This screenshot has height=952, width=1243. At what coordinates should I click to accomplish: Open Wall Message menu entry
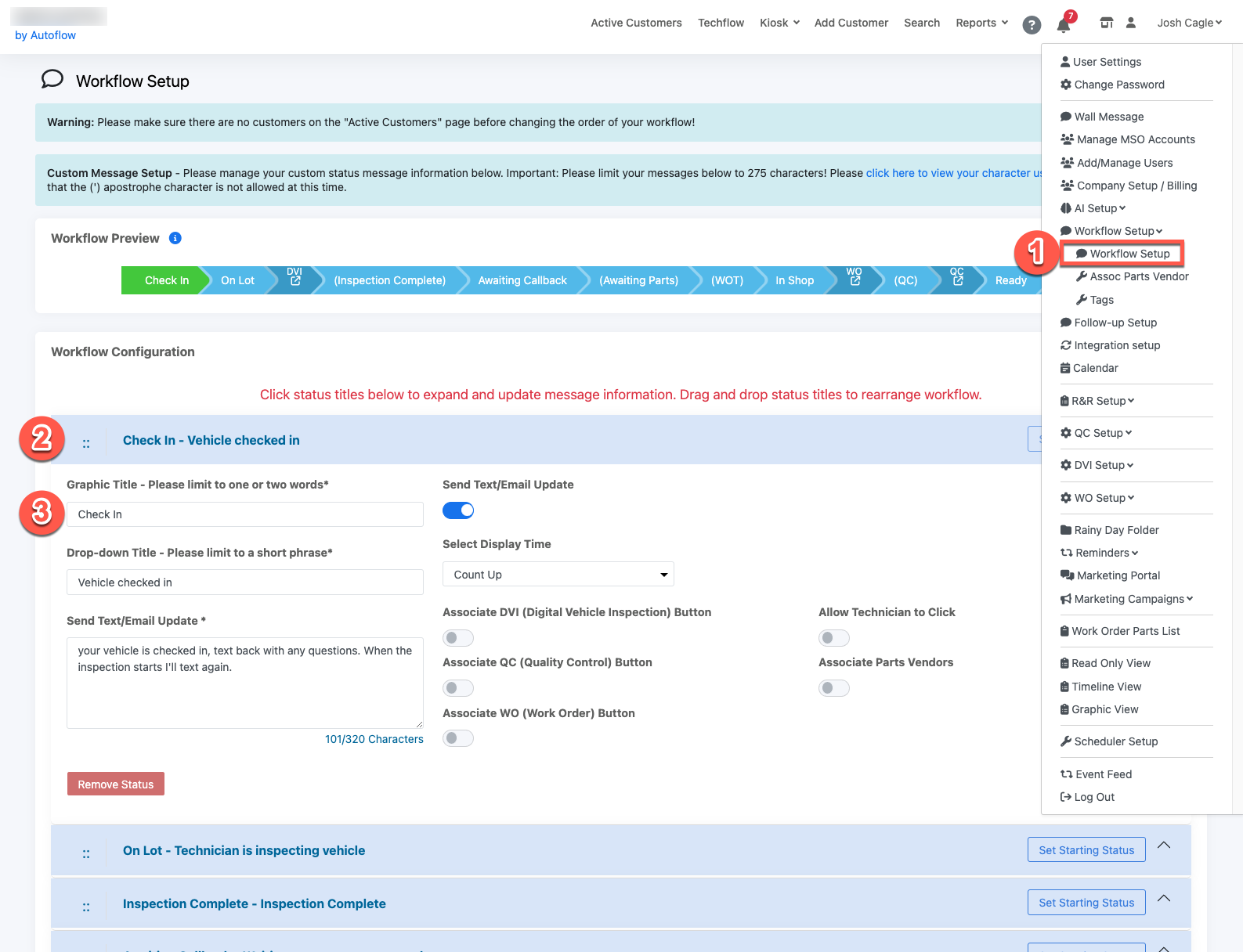tap(1102, 117)
